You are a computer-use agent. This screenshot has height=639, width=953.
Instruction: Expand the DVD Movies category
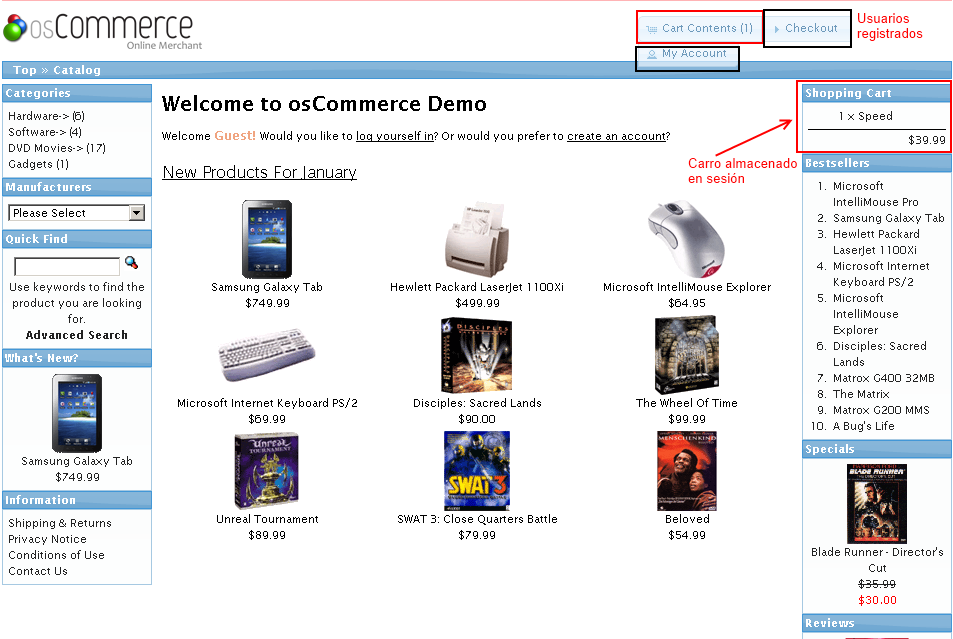coord(45,148)
